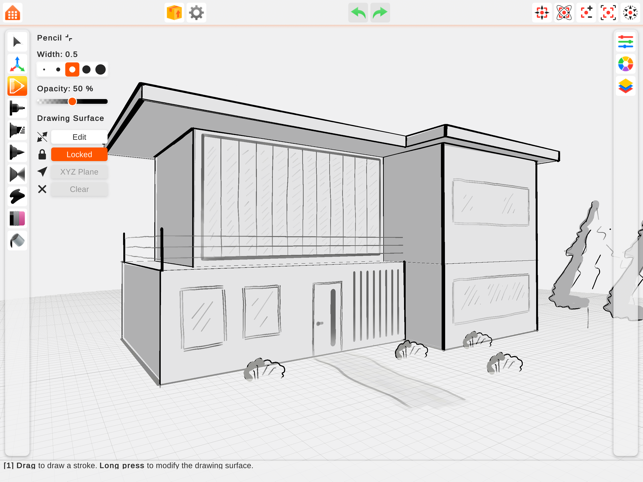Click the 'Opacity: 50 %' label
The width and height of the screenshot is (643, 482).
tap(65, 89)
